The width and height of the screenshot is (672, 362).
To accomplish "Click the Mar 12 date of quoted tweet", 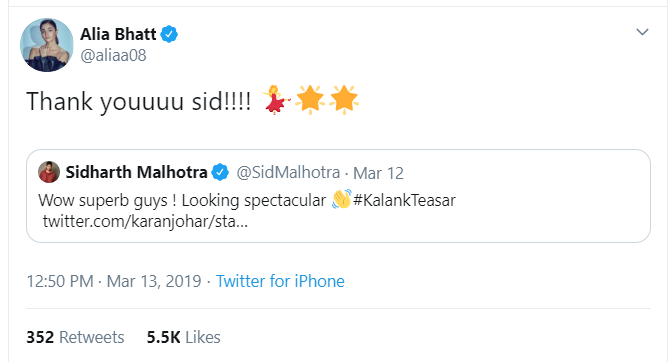I will [378, 173].
